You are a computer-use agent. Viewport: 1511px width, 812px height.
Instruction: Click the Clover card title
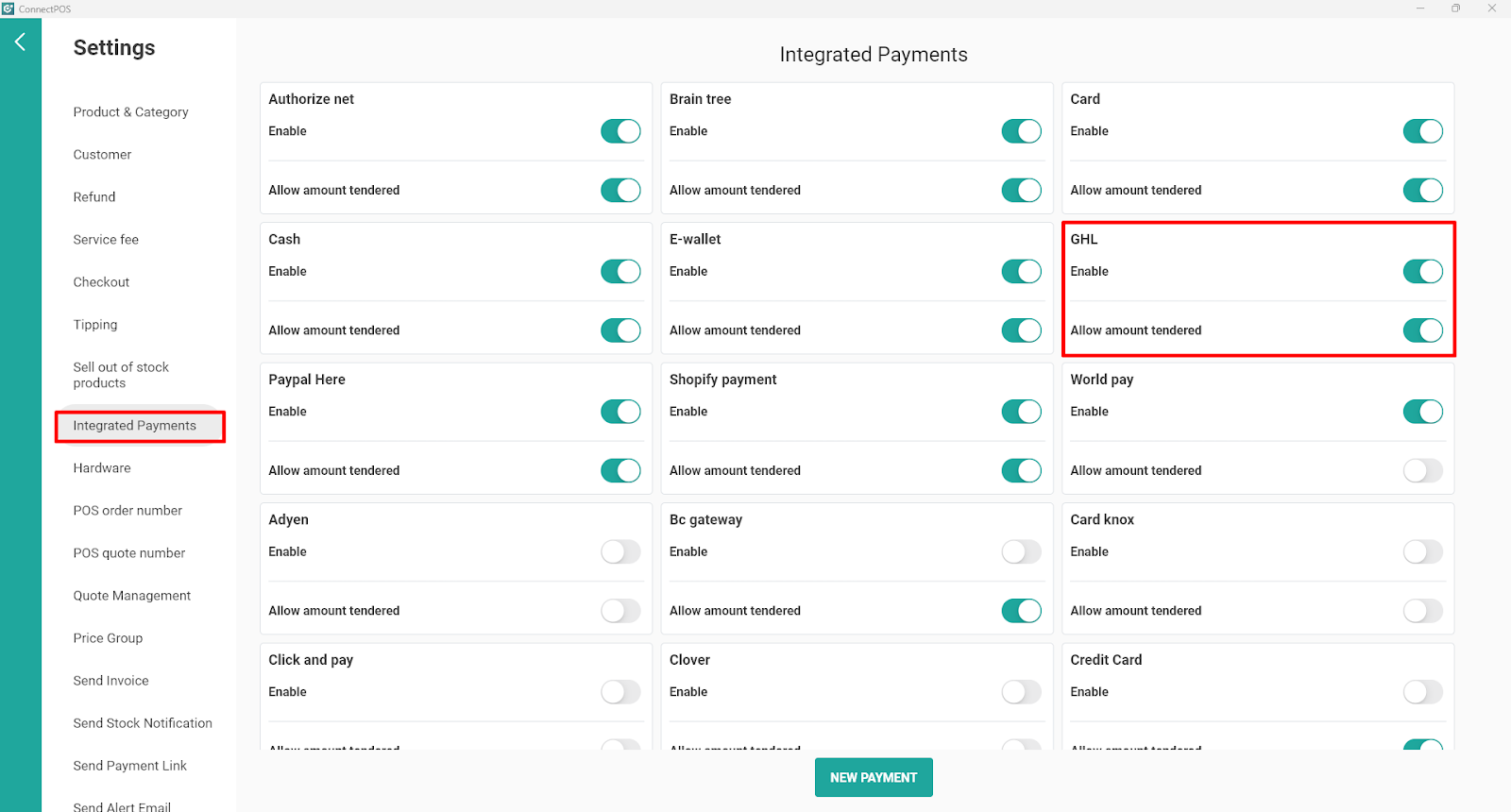689,660
